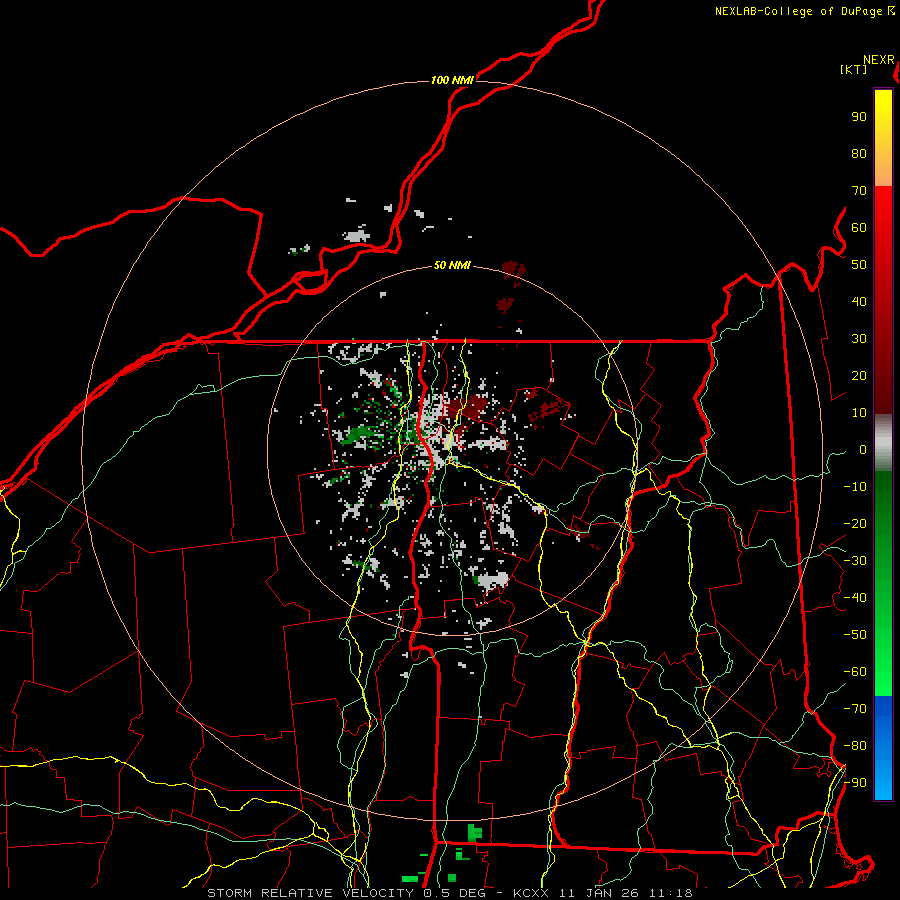Click the 0 velocity scale label
This screenshot has height=900, width=900.
(x=863, y=449)
